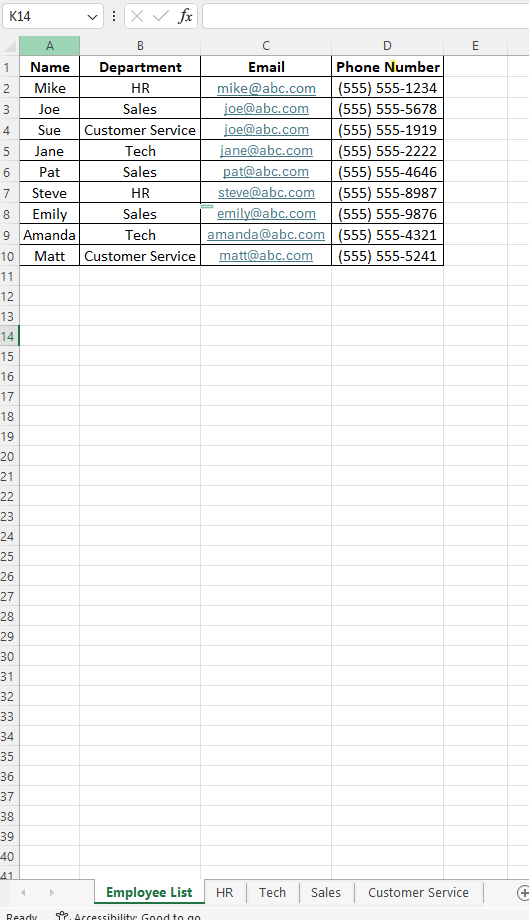Select column C header

click(x=266, y=46)
